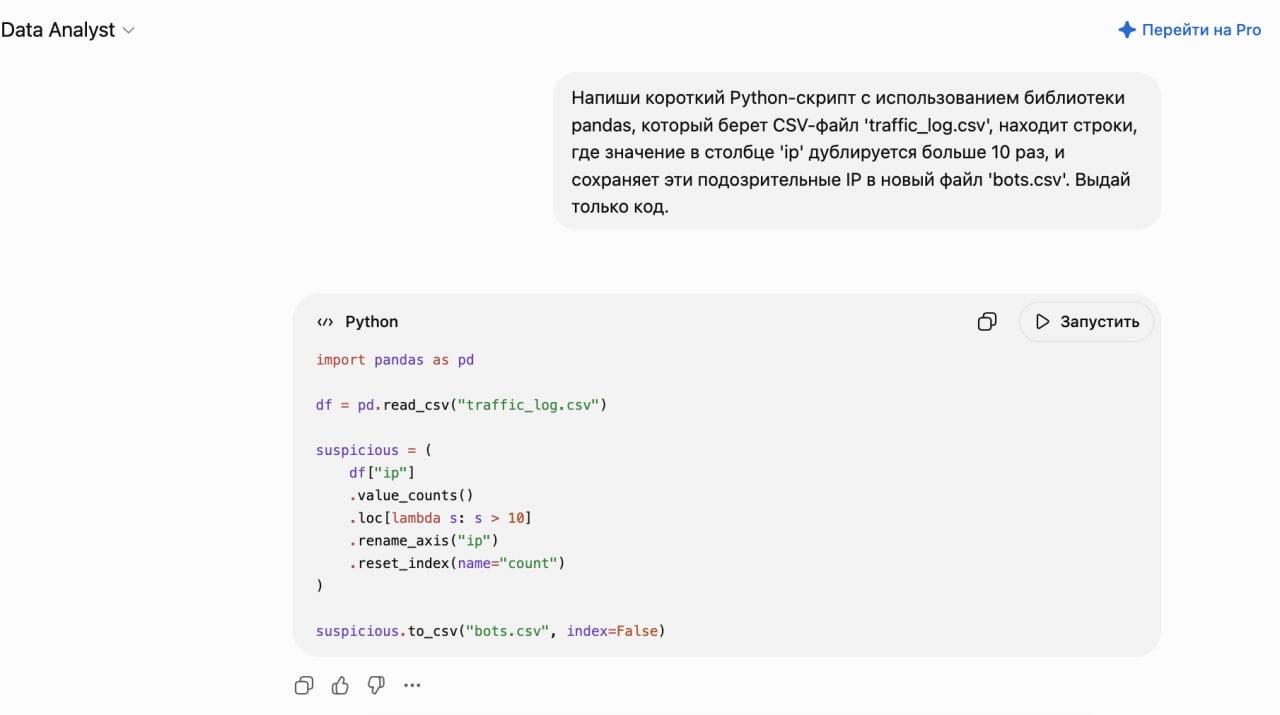Run the code with Запустить button

click(x=1086, y=322)
